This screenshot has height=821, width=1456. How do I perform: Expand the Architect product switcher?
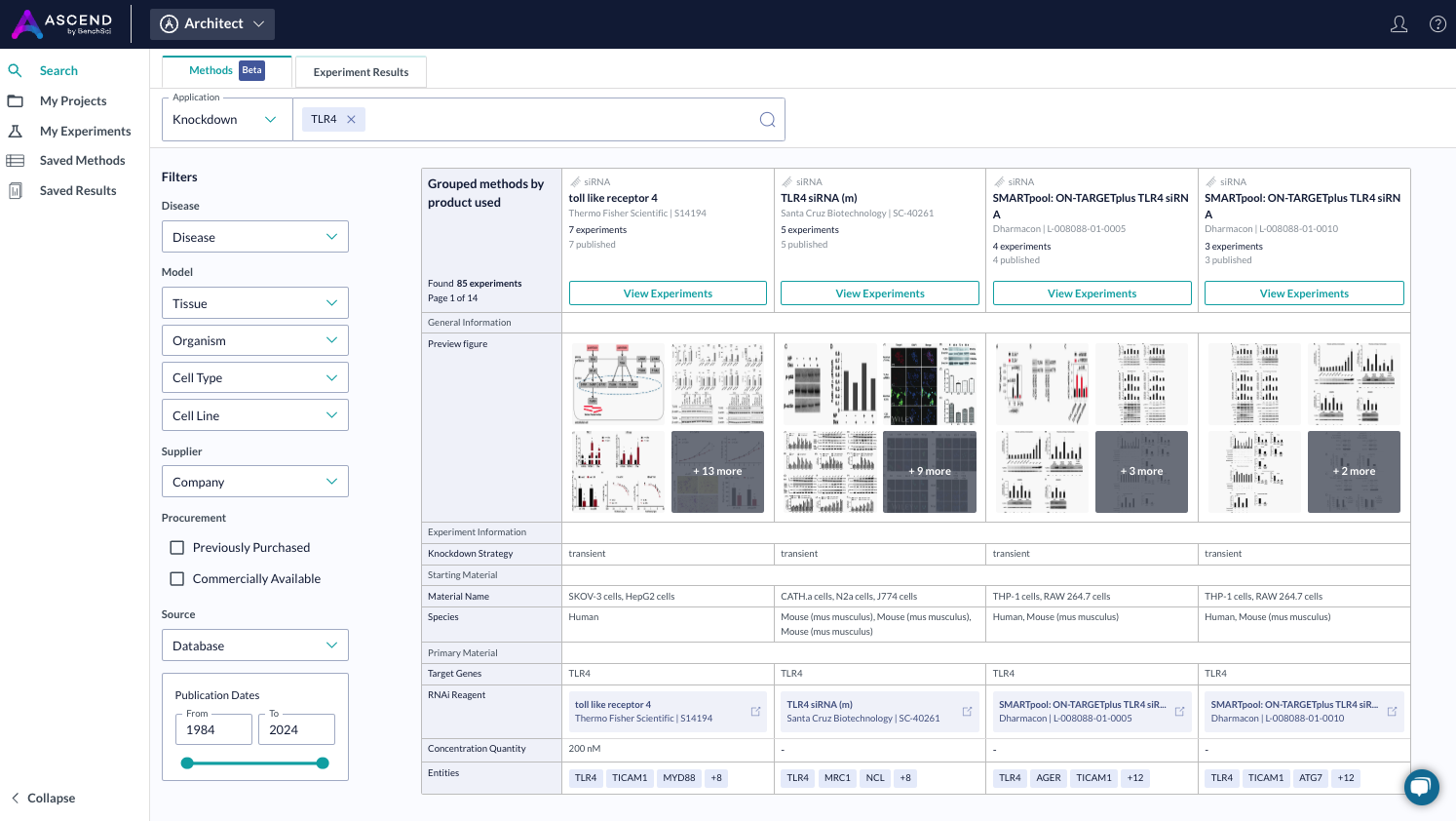coord(212,24)
